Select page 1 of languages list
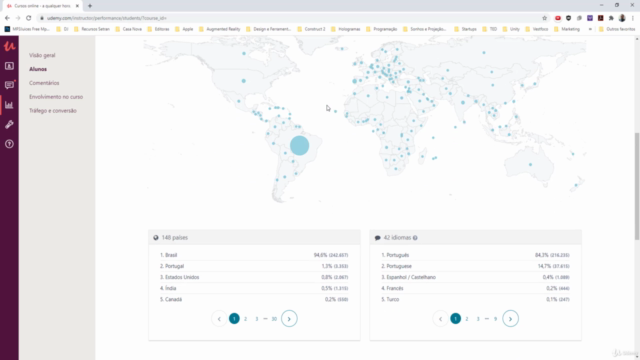640x360 pixels. [456, 319]
